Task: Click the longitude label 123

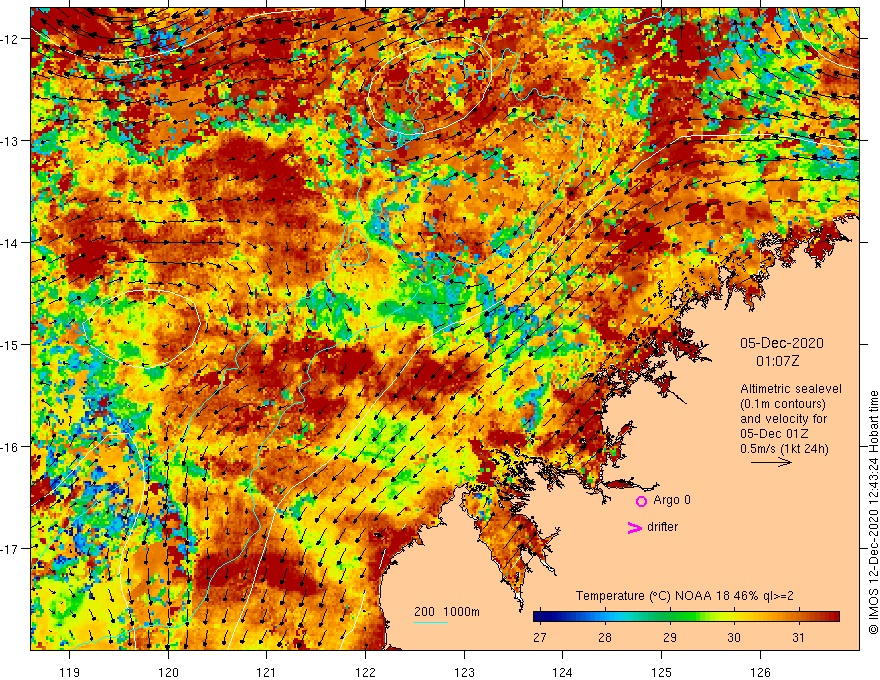Action: click(464, 672)
